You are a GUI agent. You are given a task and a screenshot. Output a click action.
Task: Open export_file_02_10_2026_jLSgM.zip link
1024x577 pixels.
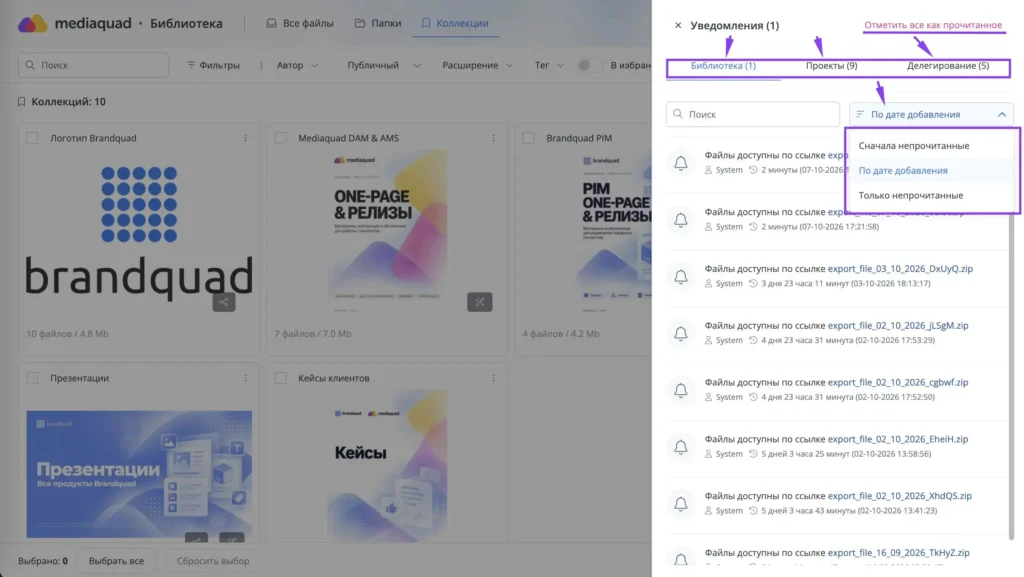(x=898, y=325)
